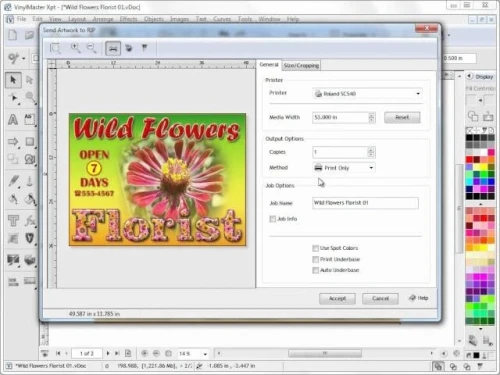Click the weld shapes icon in right panel
The width and height of the screenshot is (500, 375).
click(x=473, y=116)
